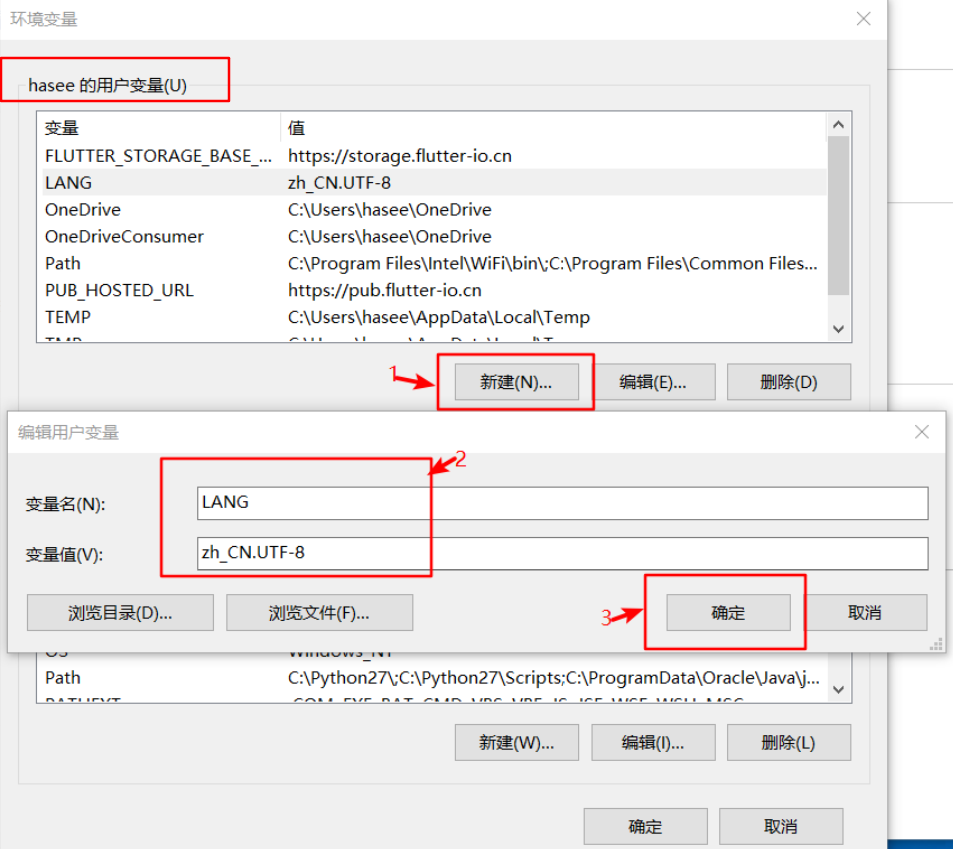Click 删除(D) to delete the selected user variable
The width and height of the screenshot is (953, 849).
[788, 381]
